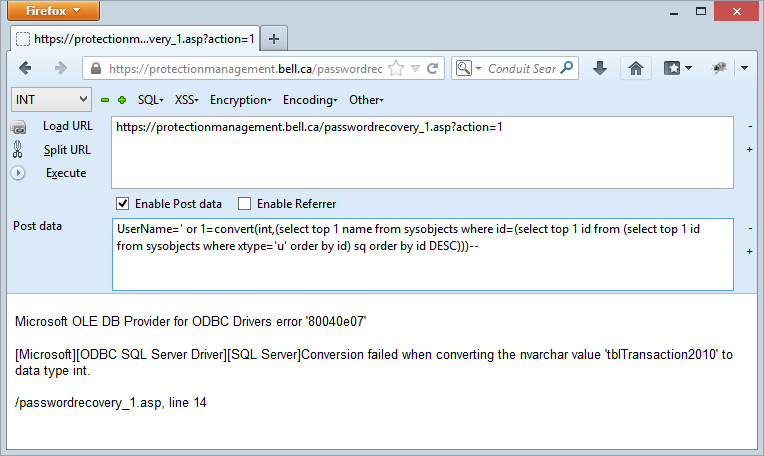Open the Encryption menu
764x456 pixels.
coord(241,100)
